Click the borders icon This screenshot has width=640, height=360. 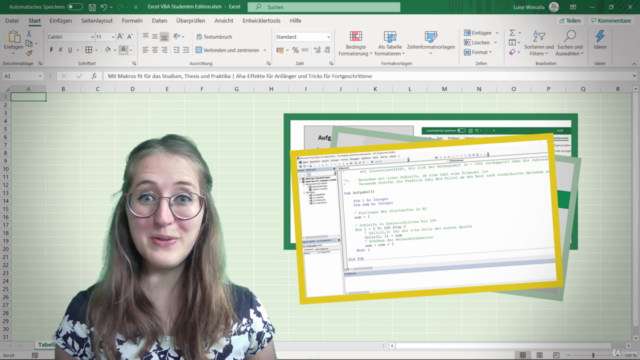[89, 50]
